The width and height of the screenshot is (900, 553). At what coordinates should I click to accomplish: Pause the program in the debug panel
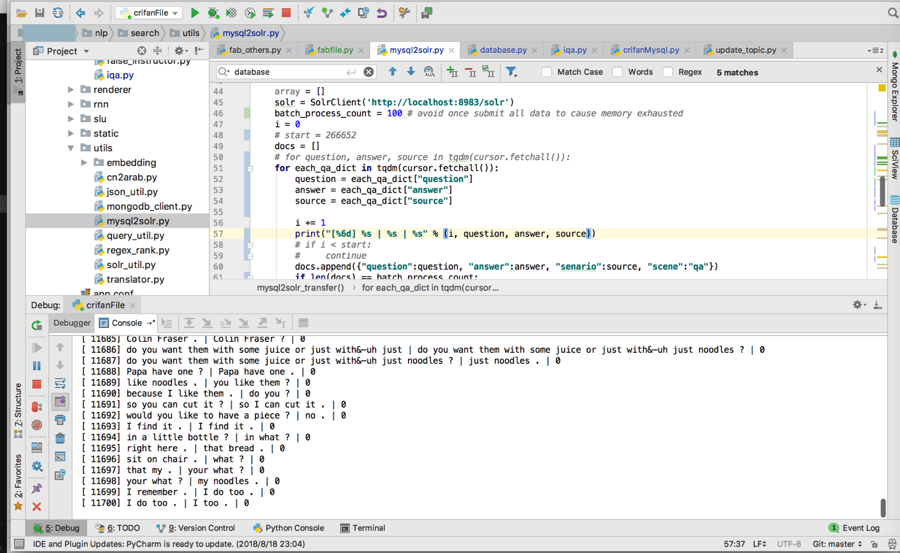click(37, 366)
